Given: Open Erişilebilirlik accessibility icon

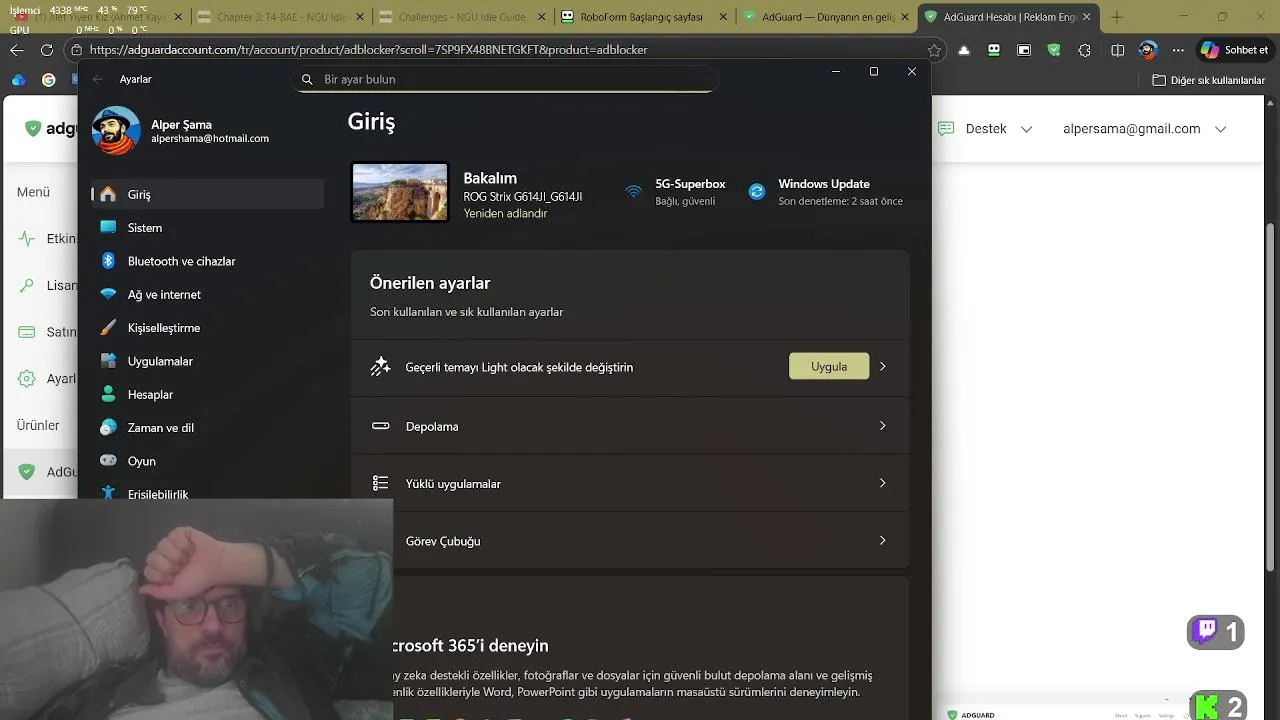Looking at the screenshot, I should pyautogui.click(x=108, y=493).
